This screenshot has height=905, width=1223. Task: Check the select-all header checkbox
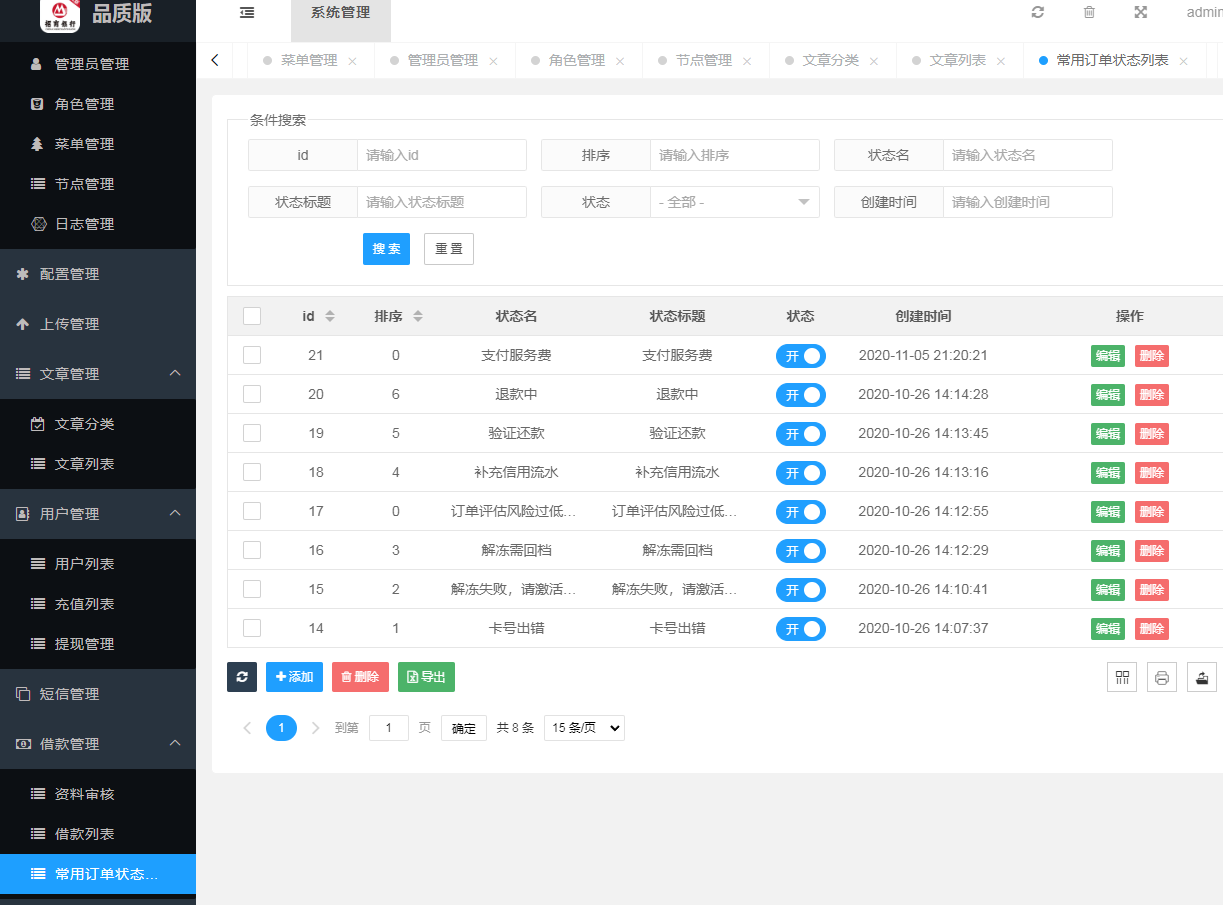(x=252, y=316)
